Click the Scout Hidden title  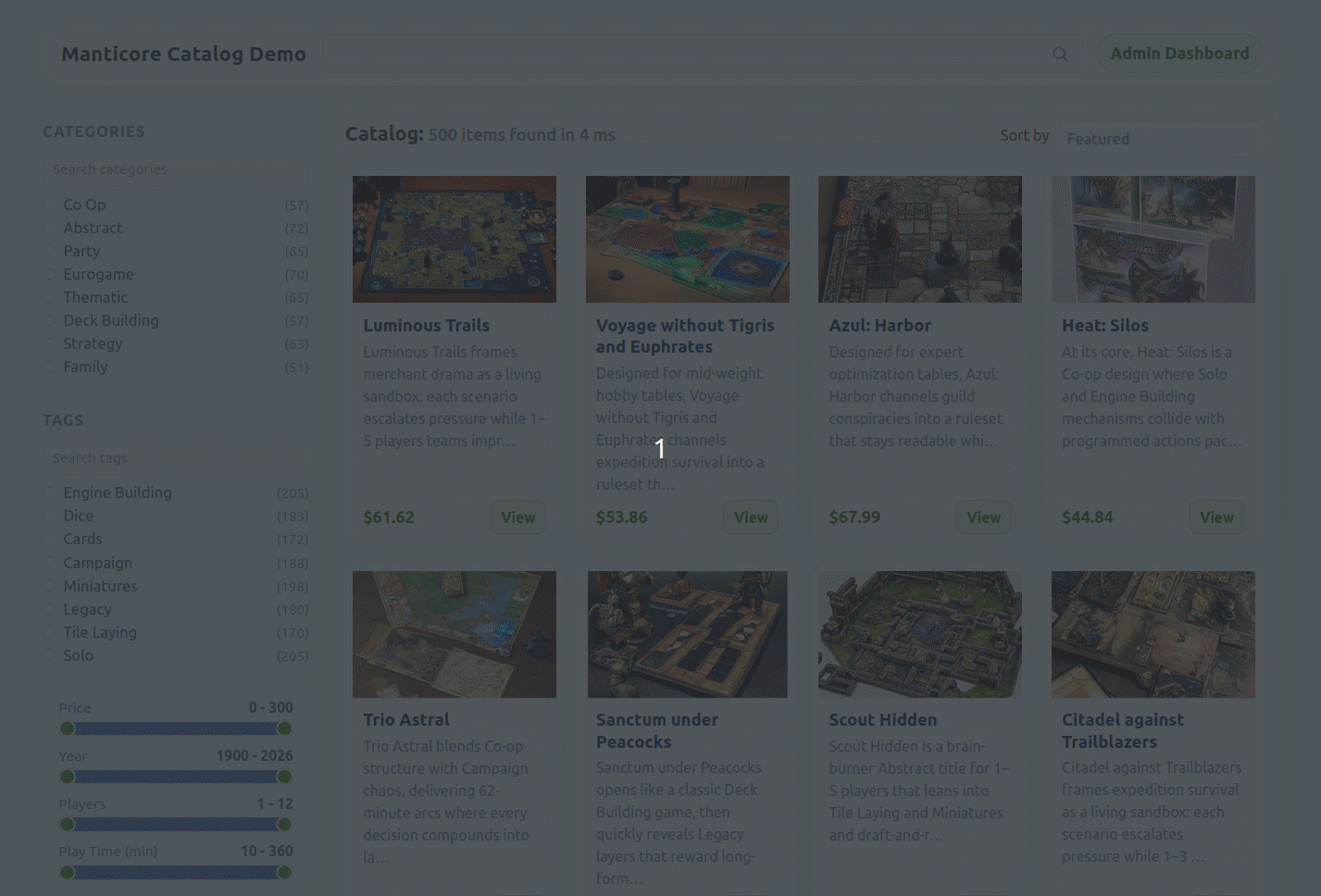(882, 719)
